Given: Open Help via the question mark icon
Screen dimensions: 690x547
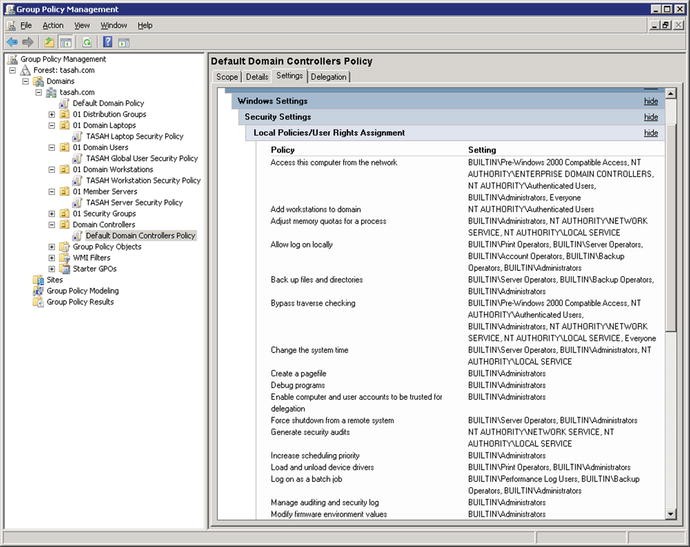Looking at the screenshot, I should 108,42.
